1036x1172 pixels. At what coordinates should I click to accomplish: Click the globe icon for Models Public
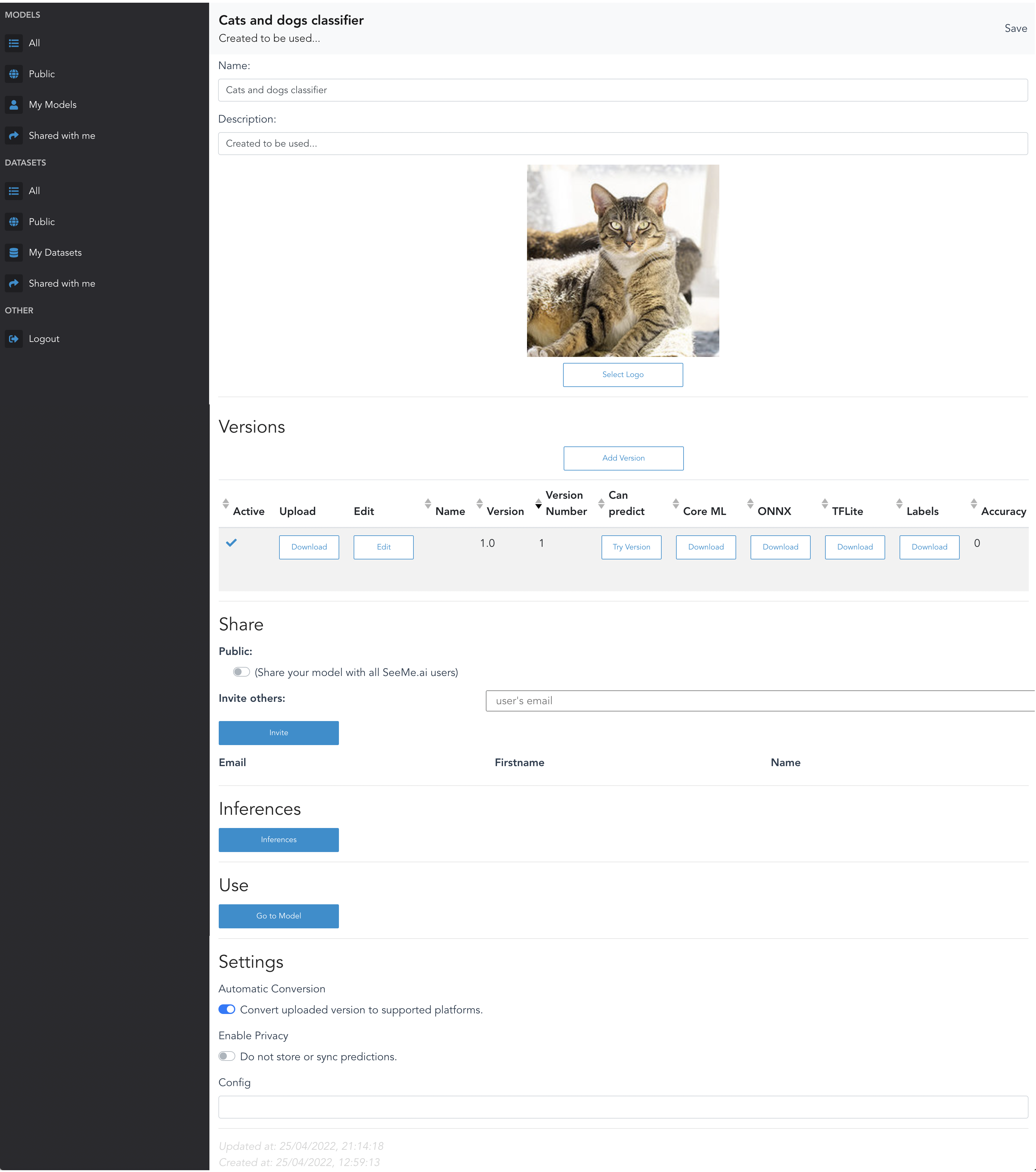14,74
